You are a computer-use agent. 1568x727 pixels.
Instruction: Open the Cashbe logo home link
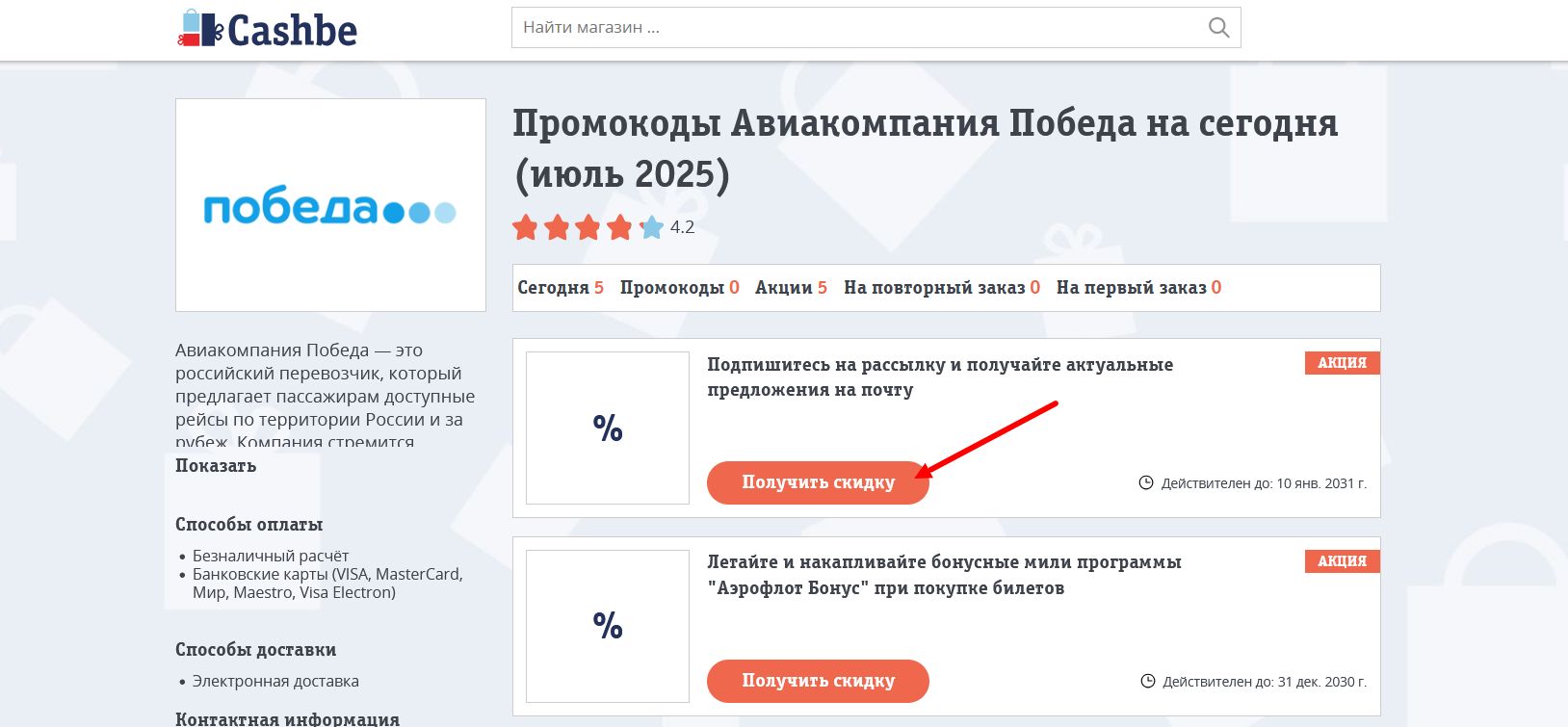267,29
